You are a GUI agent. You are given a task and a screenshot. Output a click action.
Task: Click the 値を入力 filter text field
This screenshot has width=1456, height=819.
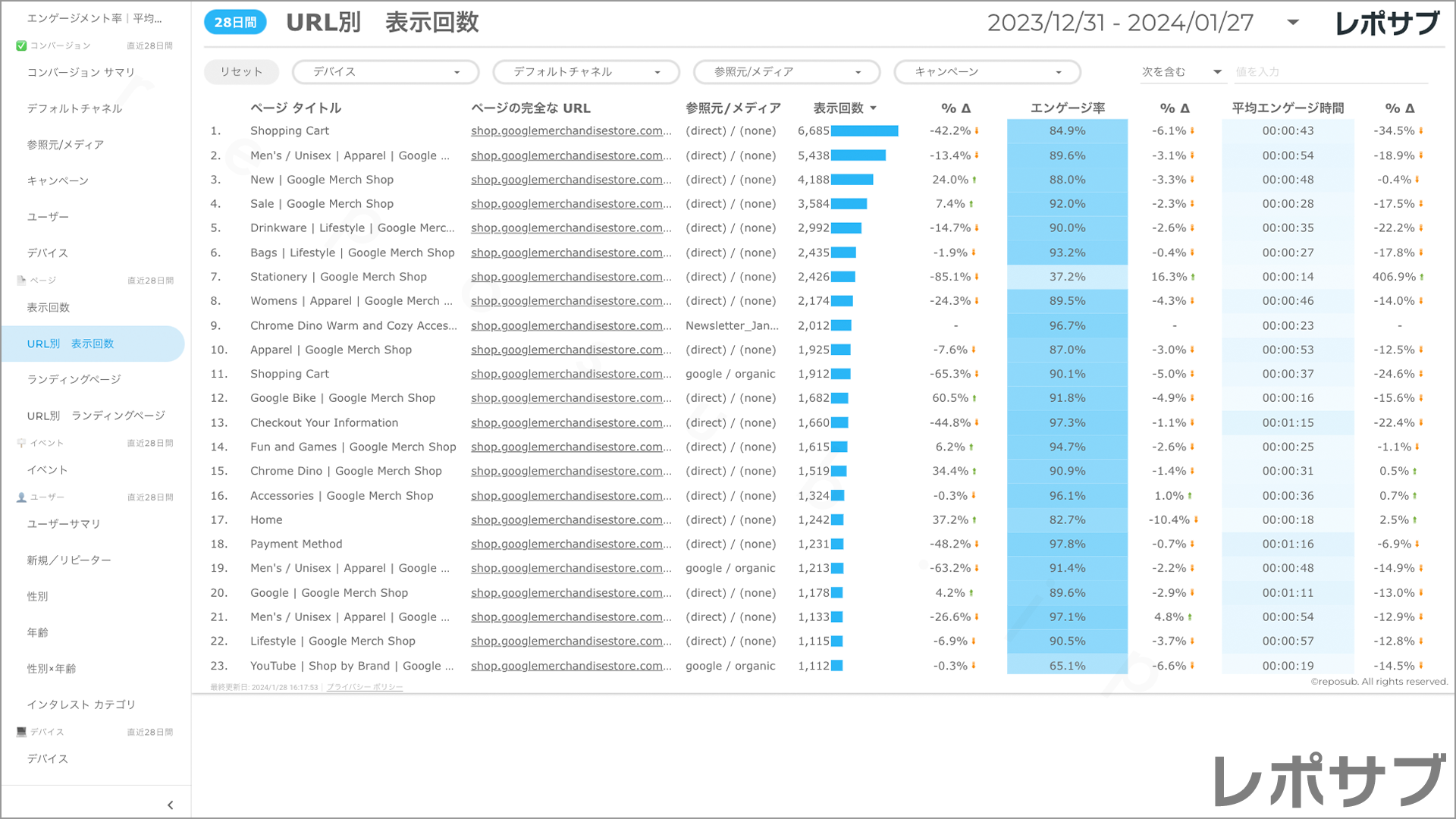click(x=1329, y=72)
